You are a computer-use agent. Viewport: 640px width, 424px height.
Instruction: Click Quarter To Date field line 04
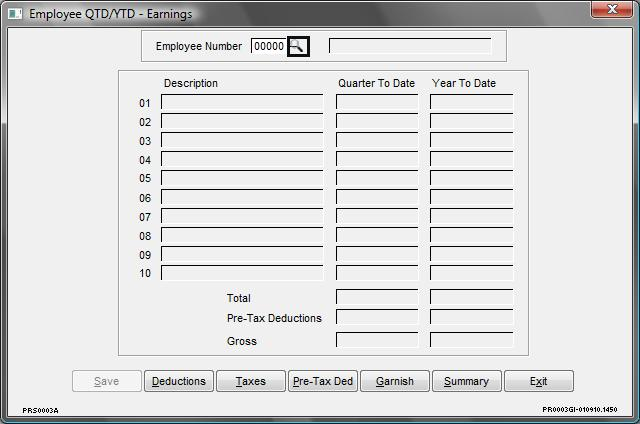click(x=377, y=159)
